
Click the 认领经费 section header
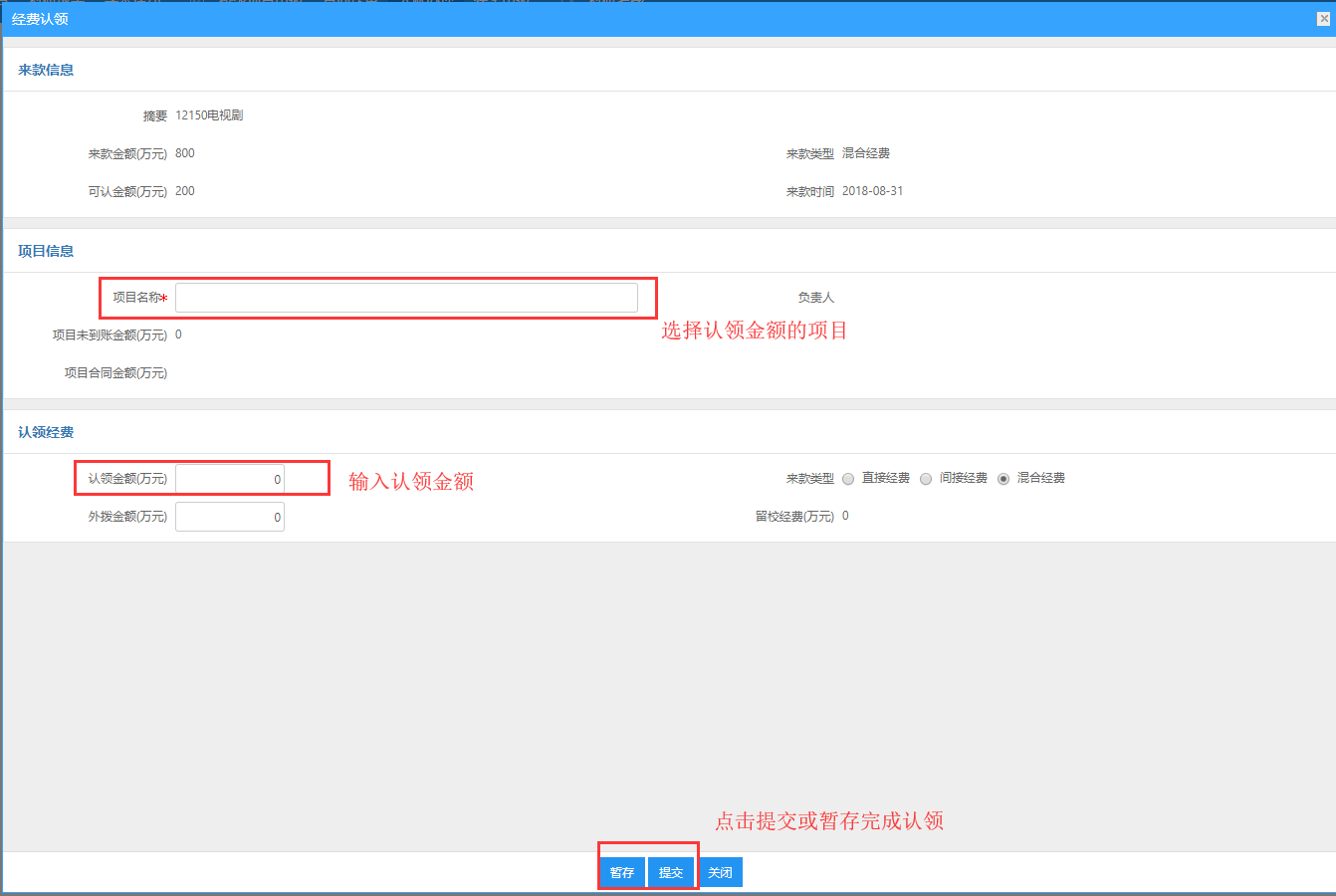(x=46, y=432)
